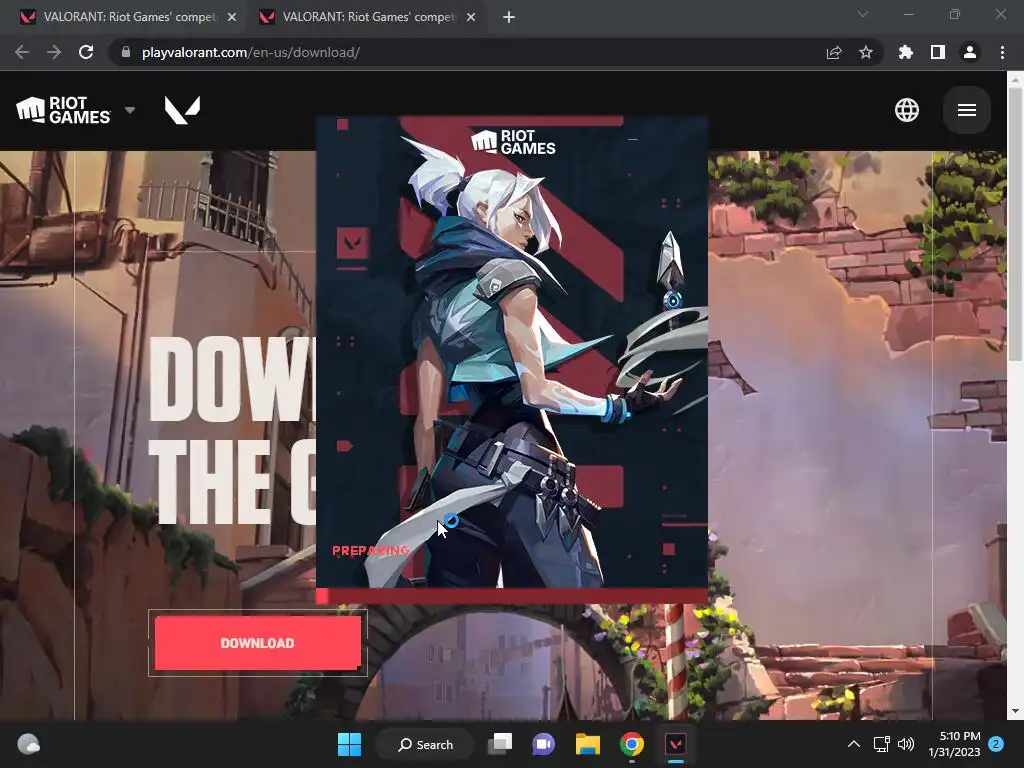Open the notification badge showing 2
Viewport: 1024px width, 768px height.
[996, 744]
